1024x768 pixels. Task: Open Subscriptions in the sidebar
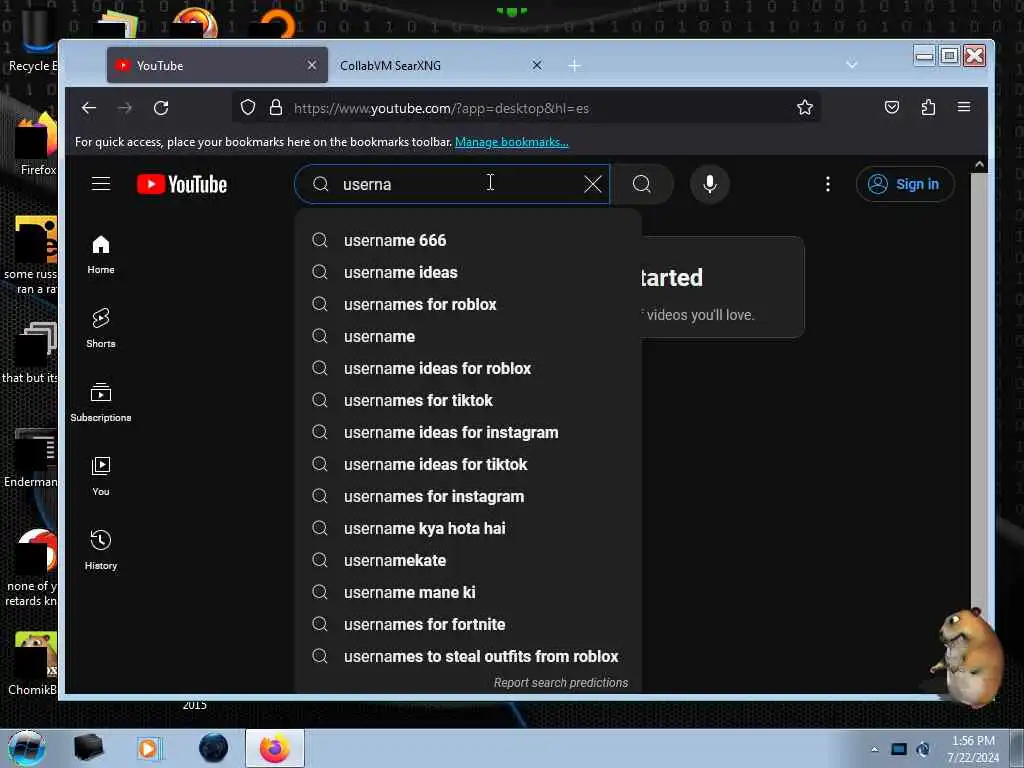101,402
